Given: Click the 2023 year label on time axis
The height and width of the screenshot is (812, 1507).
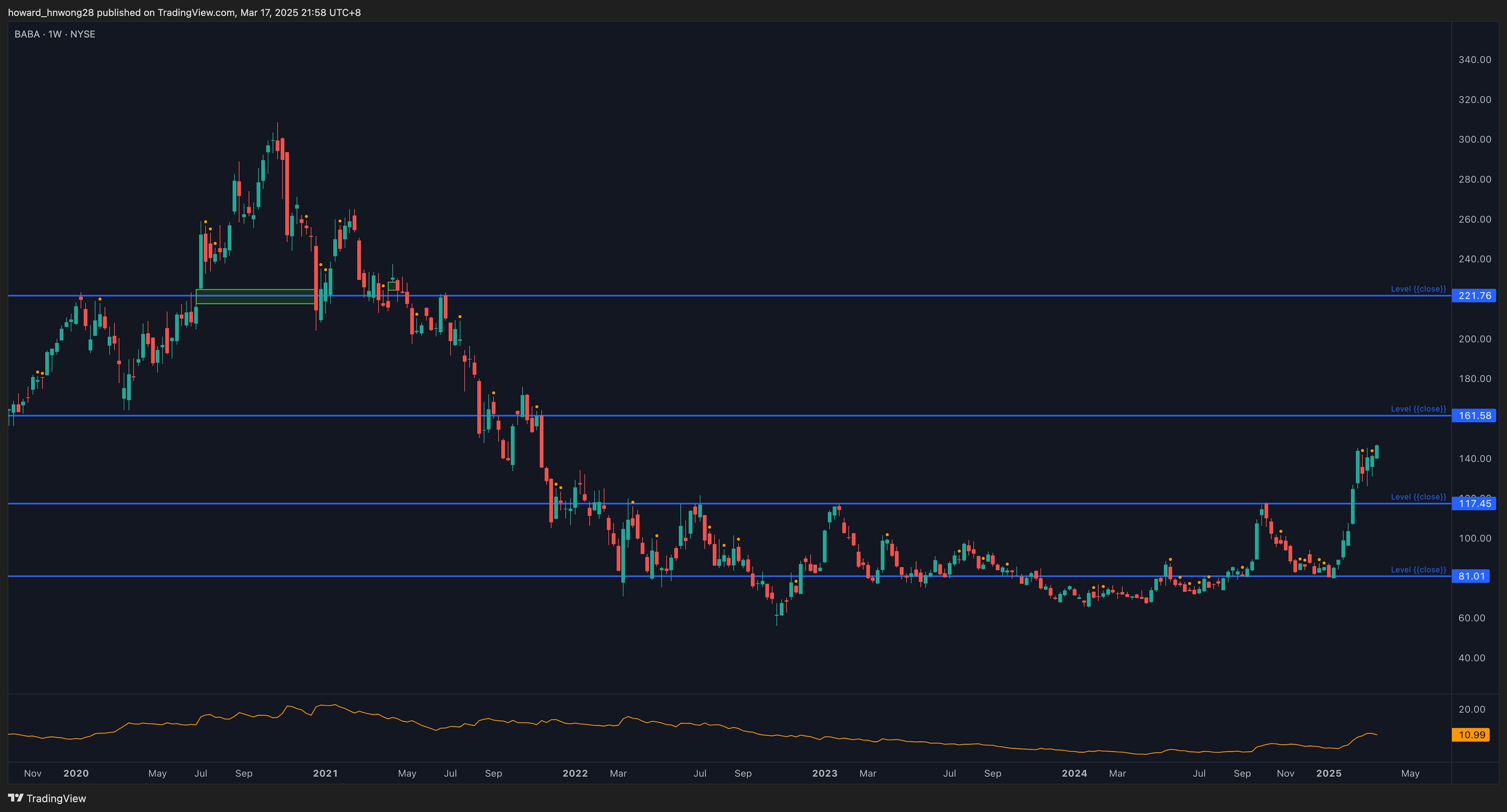Looking at the screenshot, I should click(824, 774).
